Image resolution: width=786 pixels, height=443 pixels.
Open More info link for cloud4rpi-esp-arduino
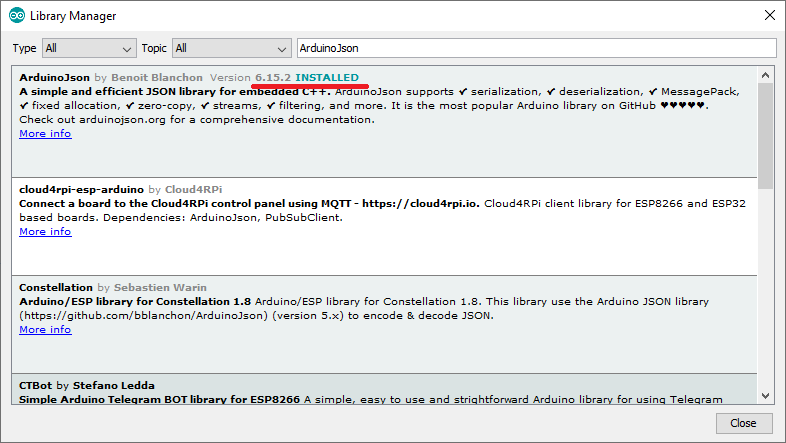pos(45,232)
